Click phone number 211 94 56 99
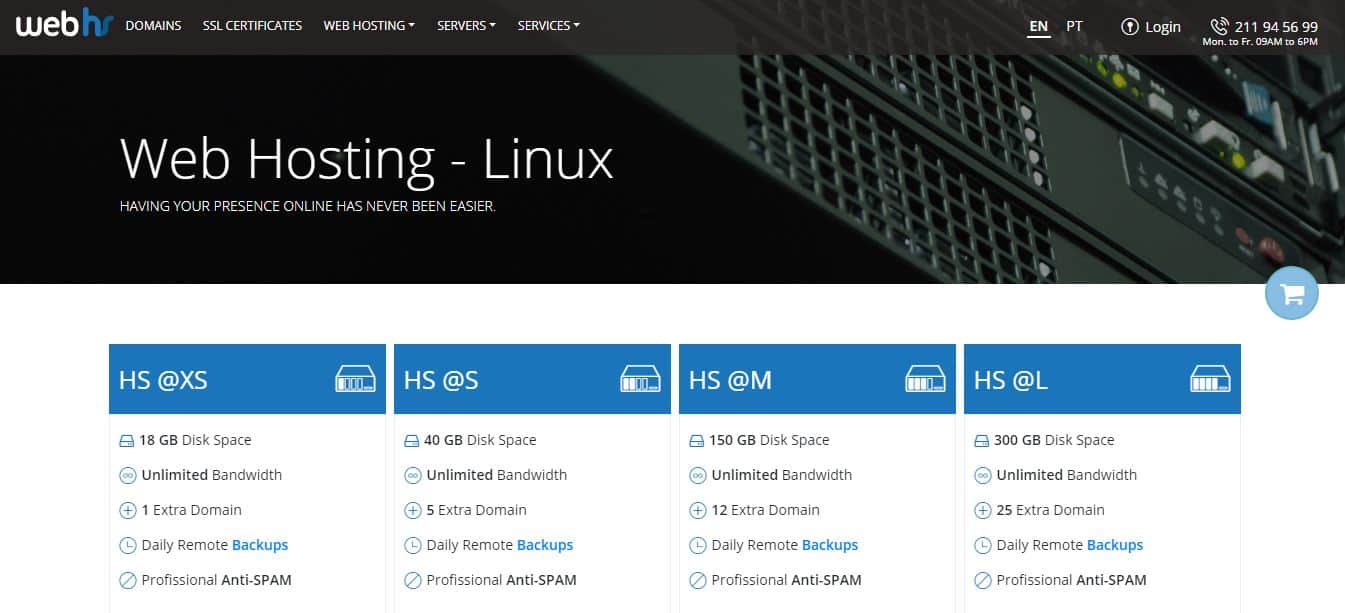The width and height of the screenshot is (1345, 613). pyautogui.click(x=1276, y=27)
